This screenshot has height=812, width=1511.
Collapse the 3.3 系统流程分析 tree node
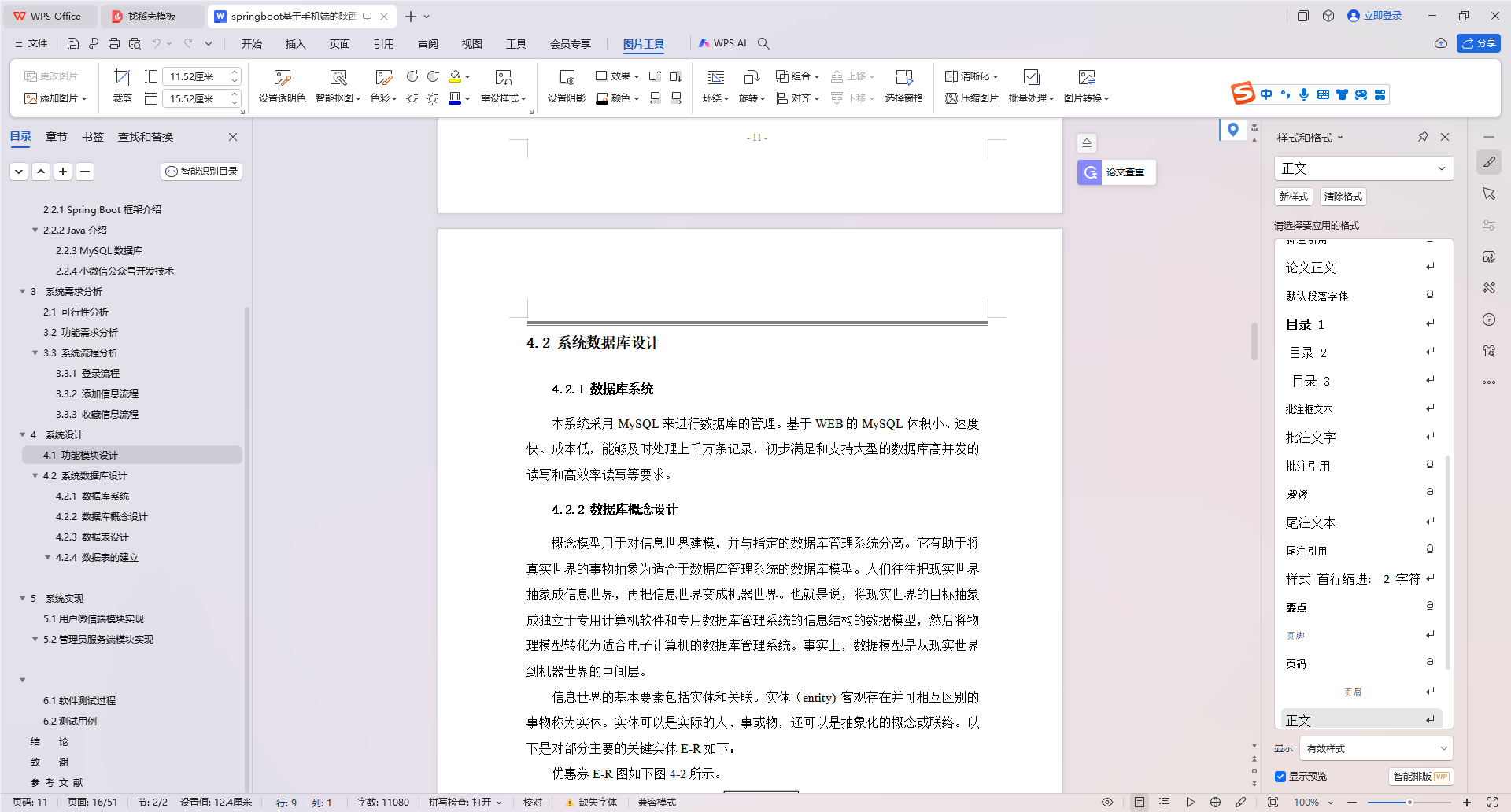pyautogui.click(x=35, y=352)
